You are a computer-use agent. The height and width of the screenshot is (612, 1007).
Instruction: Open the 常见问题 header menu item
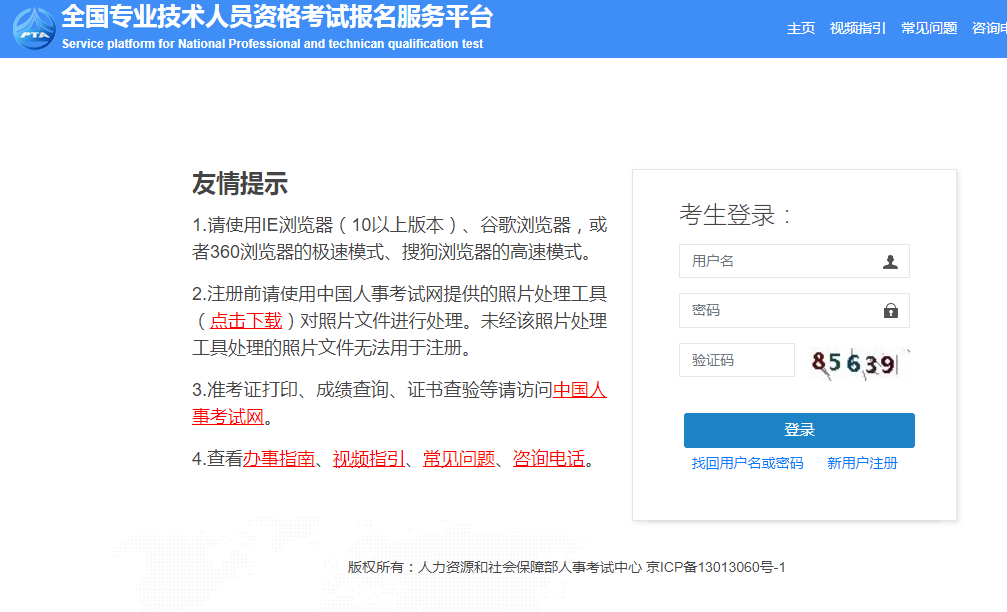point(929,28)
